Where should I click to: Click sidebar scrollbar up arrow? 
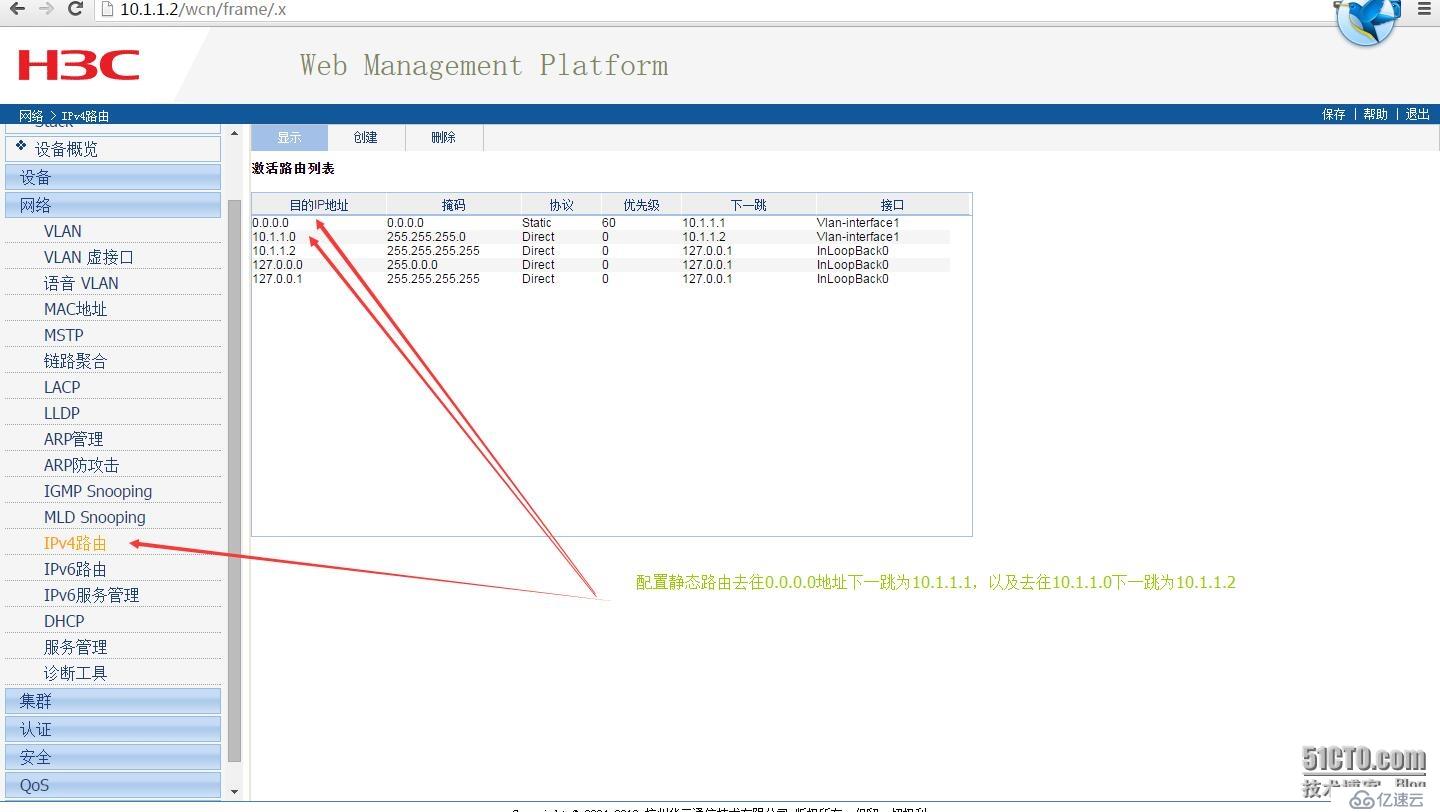pos(235,133)
